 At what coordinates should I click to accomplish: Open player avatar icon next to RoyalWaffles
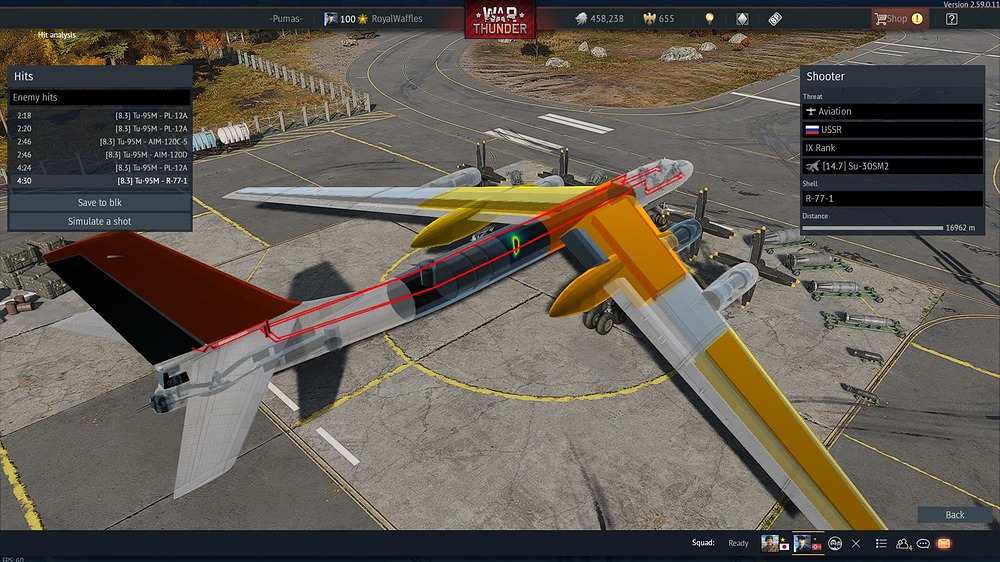[330, 18]
